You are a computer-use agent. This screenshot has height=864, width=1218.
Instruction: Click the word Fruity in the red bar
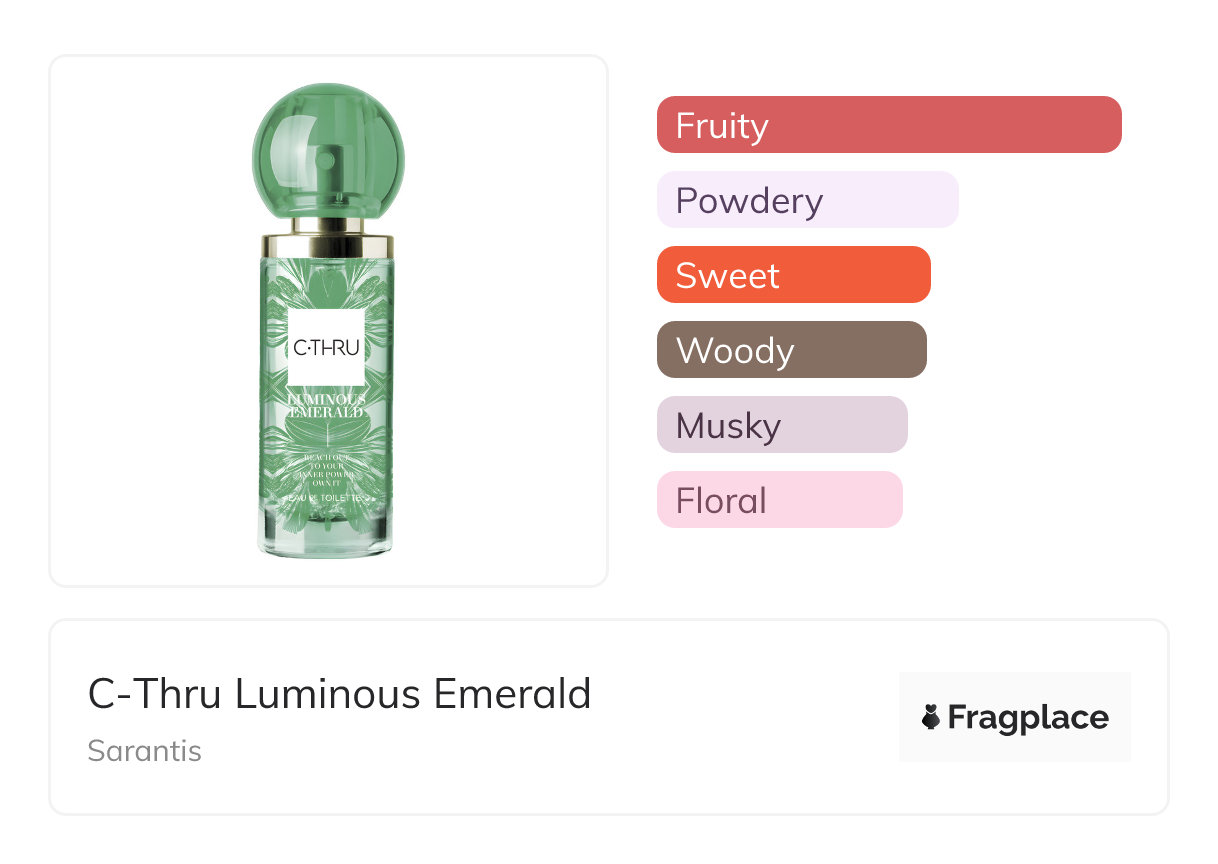(x=721, y=125)
